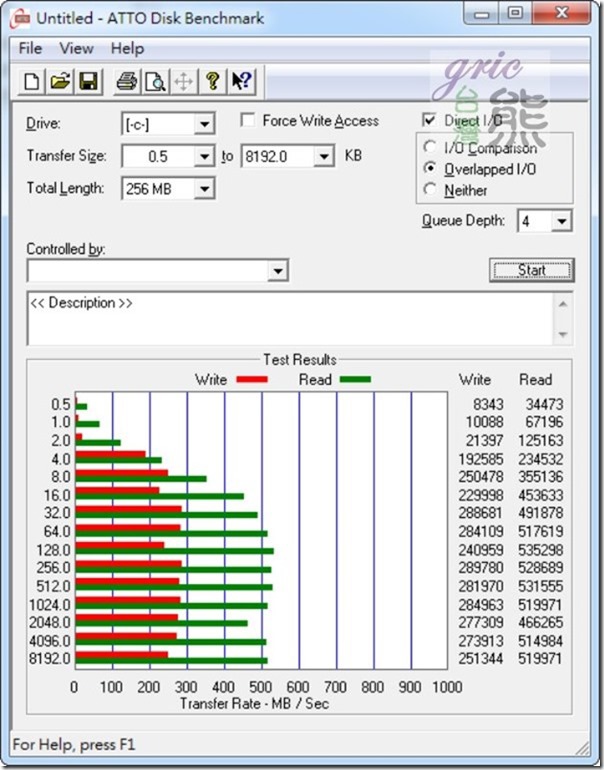Click the status bar help text
Viewport: 604px width, 770px height.
[73, 744]
